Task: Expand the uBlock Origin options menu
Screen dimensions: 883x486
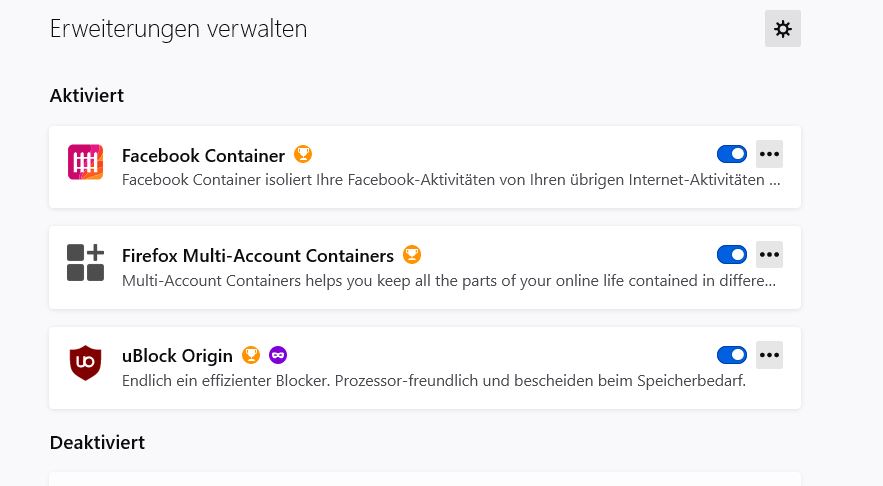Action: [x=769, y=354]
